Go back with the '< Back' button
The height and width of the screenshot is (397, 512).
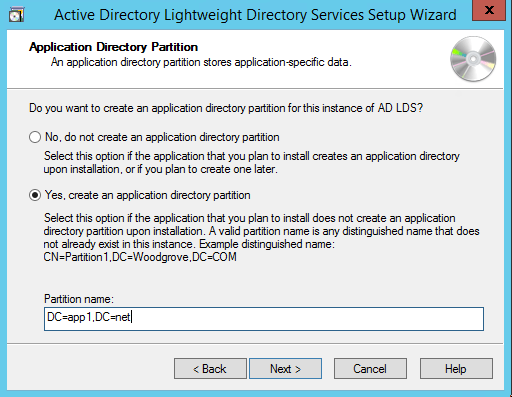[210, 369]
